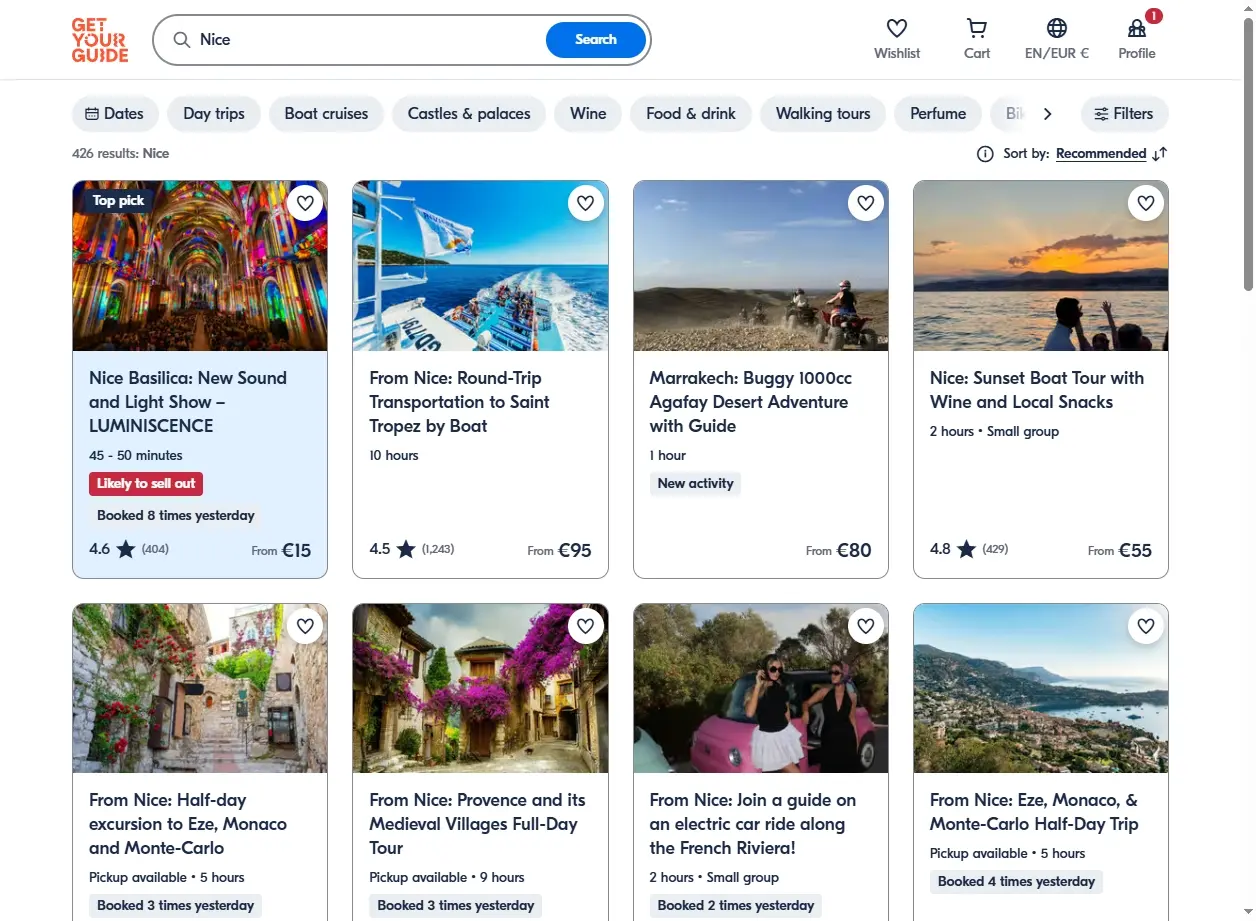1256x921 pixels.
Task: Click the Likely to sell out badge
Action: [146, 484]
